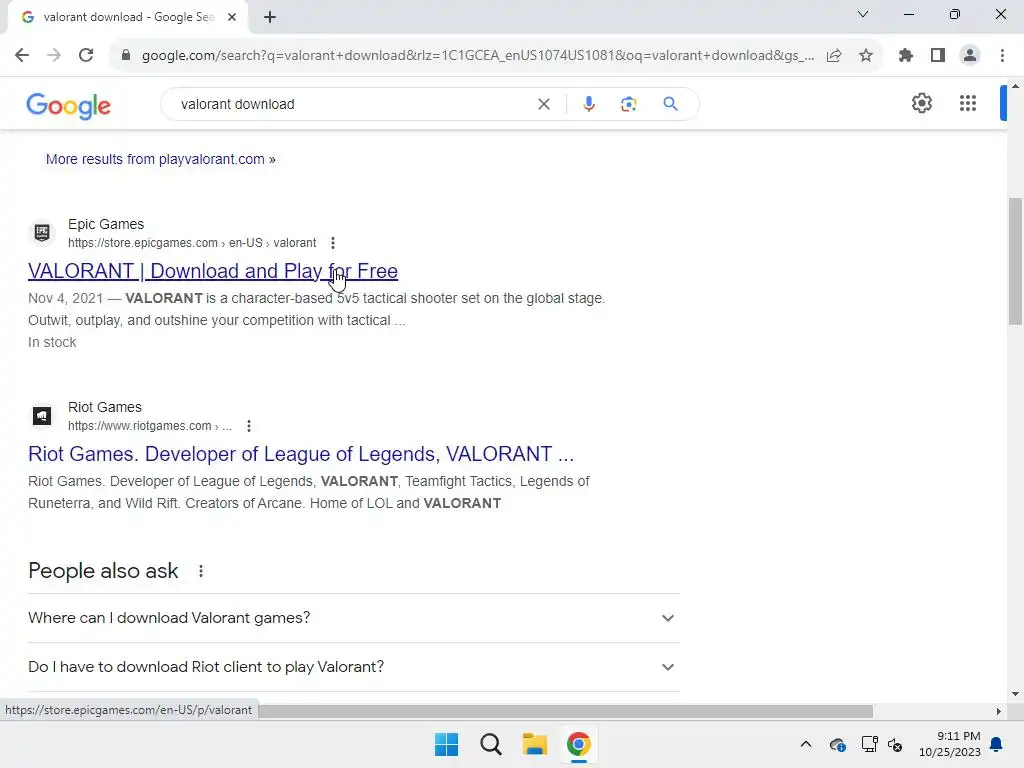
Task: Expand Where can I download Valorant games
Action: click(x=354, y=618)
